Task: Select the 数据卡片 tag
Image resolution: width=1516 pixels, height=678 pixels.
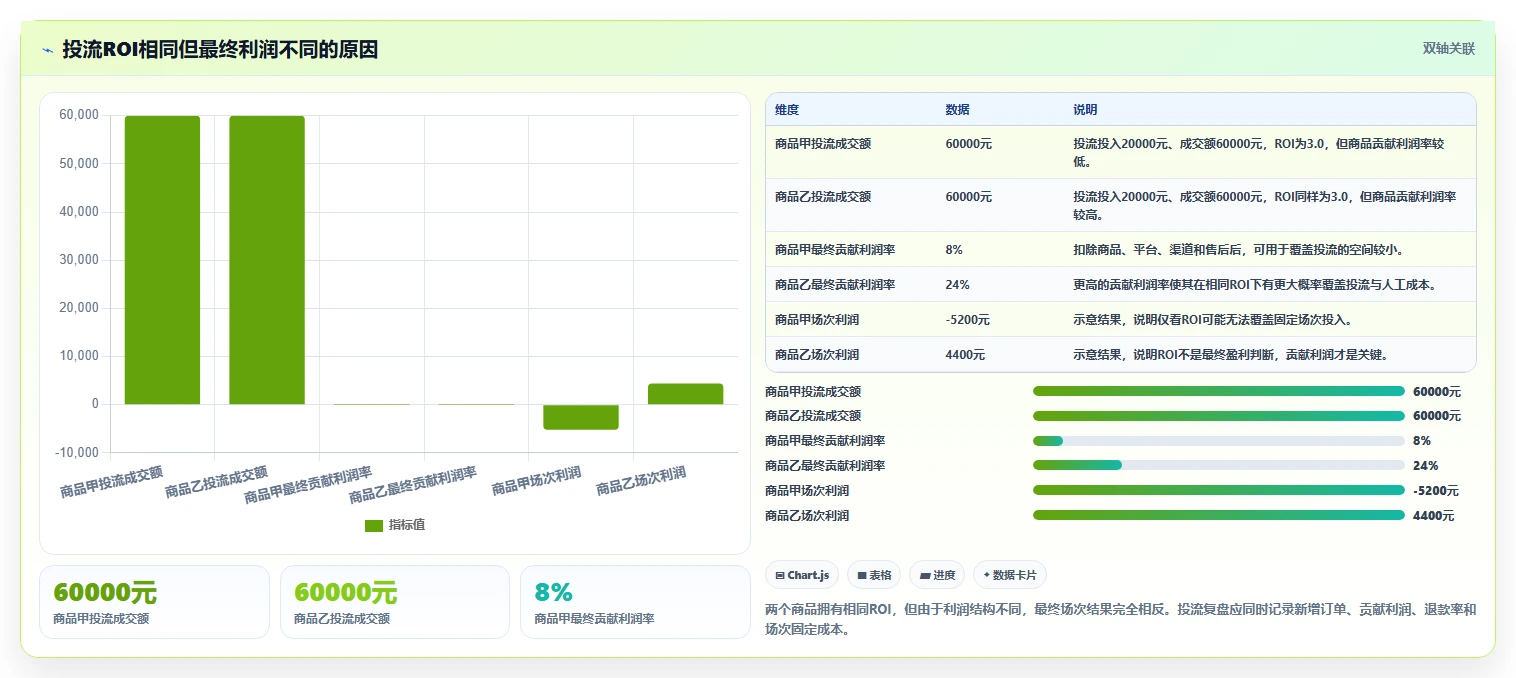Action: (1009, 575)
